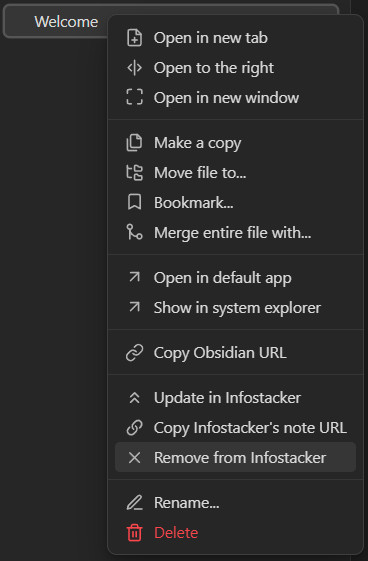Click the Make a copy documents icon
The height and width of the screenshot is (561, 368).
pos(134,143)
